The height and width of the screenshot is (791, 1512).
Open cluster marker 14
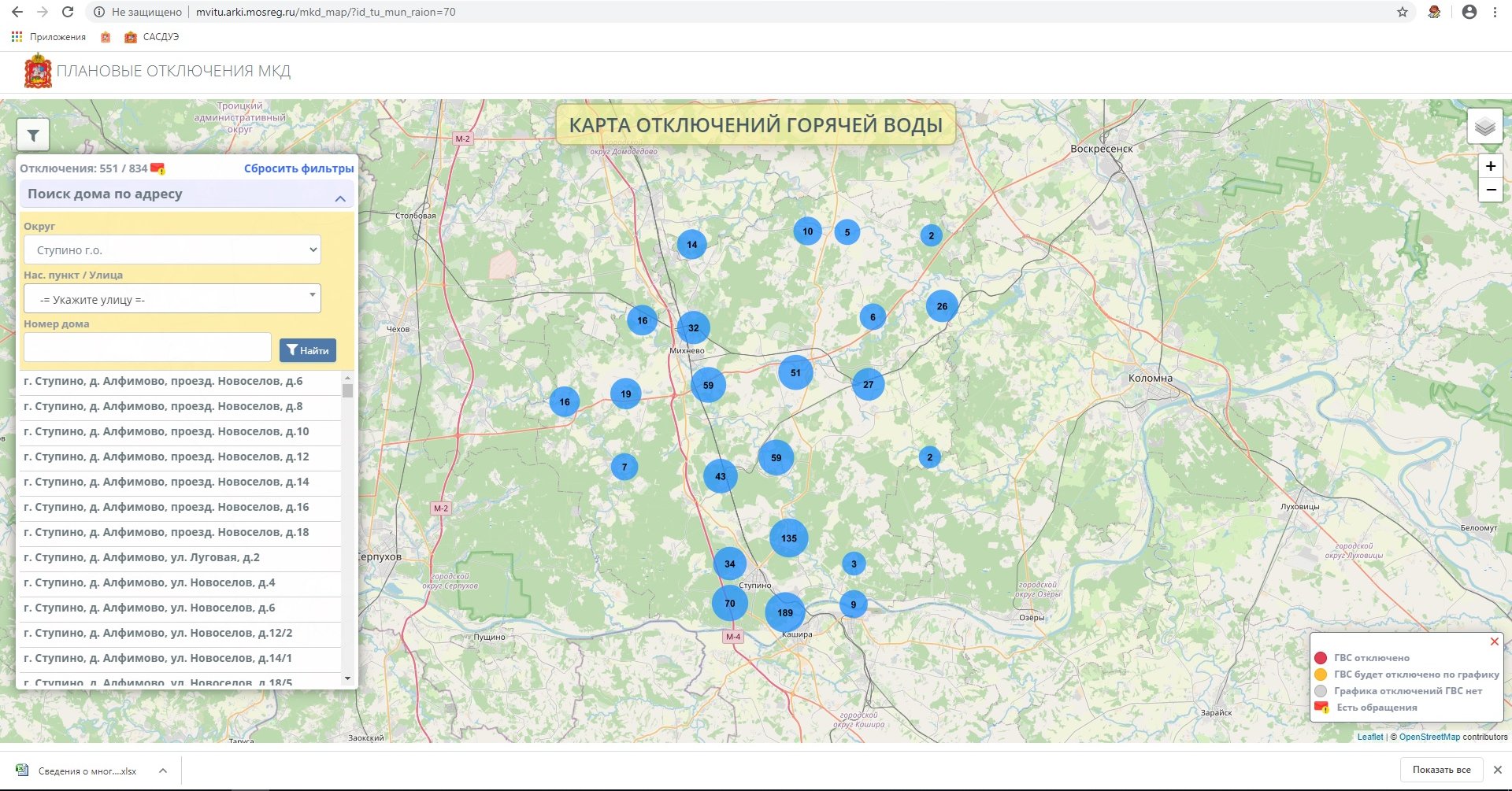pos(691,244)
